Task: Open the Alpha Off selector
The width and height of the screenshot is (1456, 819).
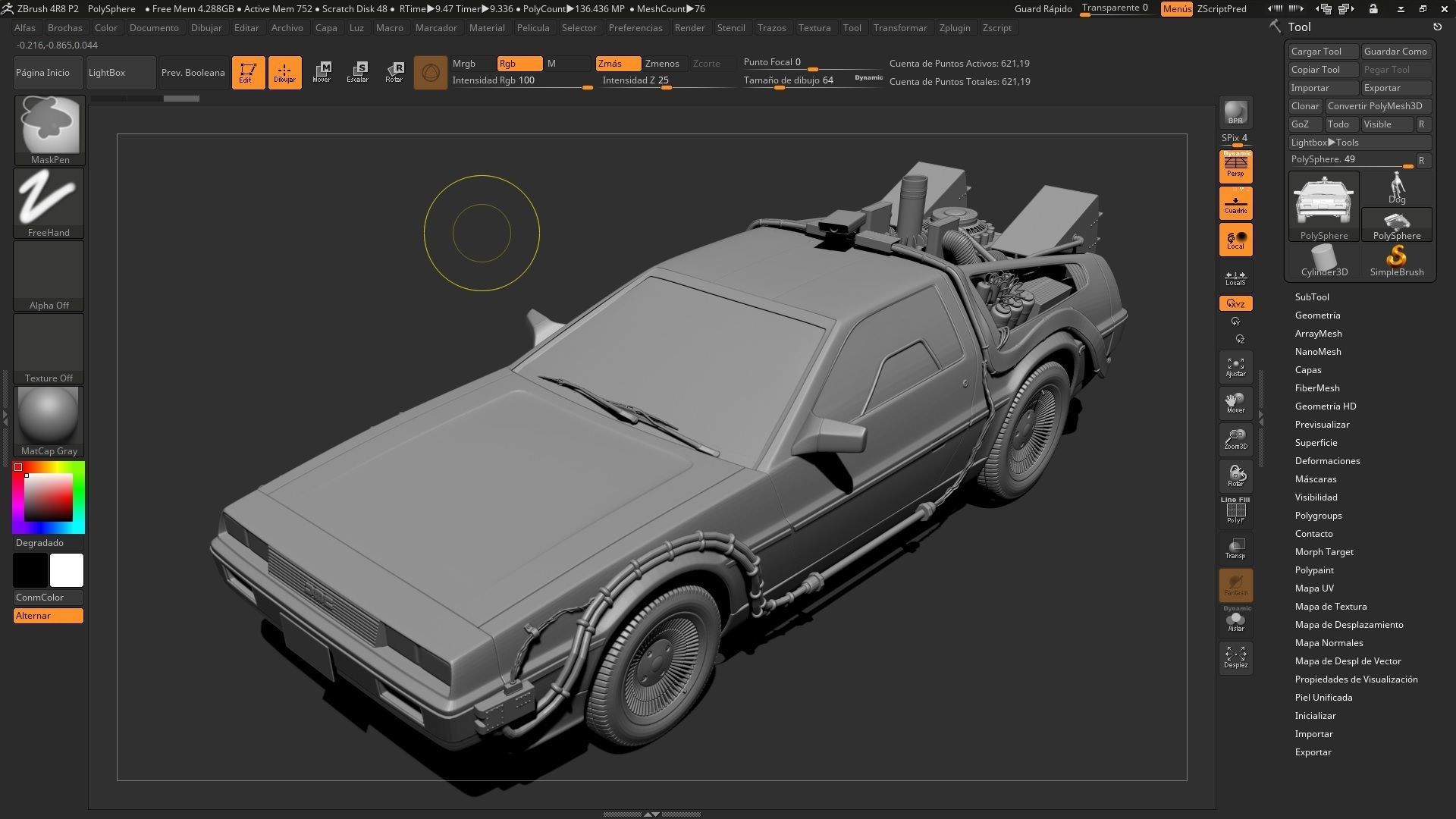Action: 49,276
